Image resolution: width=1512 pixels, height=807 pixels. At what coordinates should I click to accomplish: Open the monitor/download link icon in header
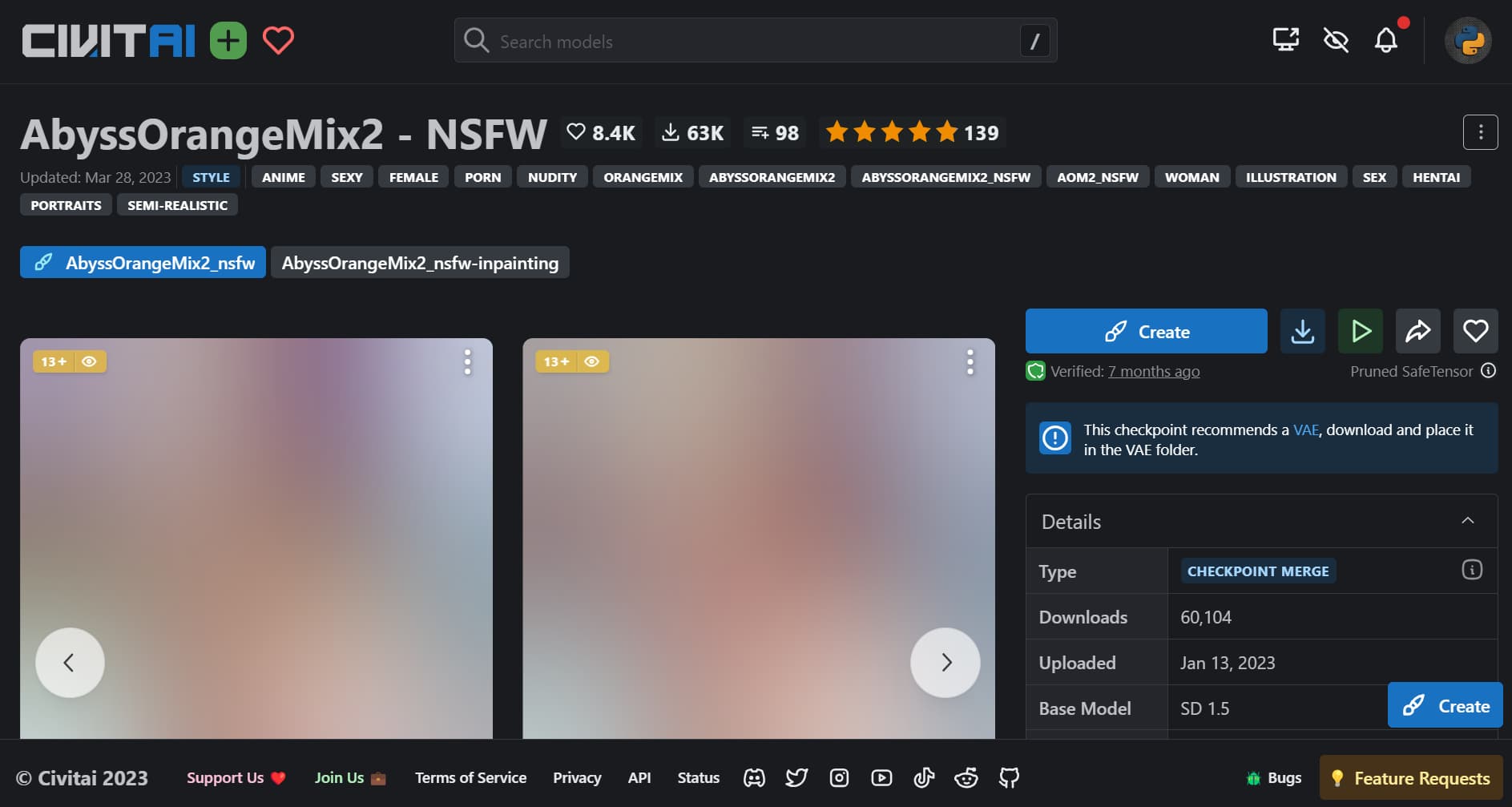[1286, 39]
